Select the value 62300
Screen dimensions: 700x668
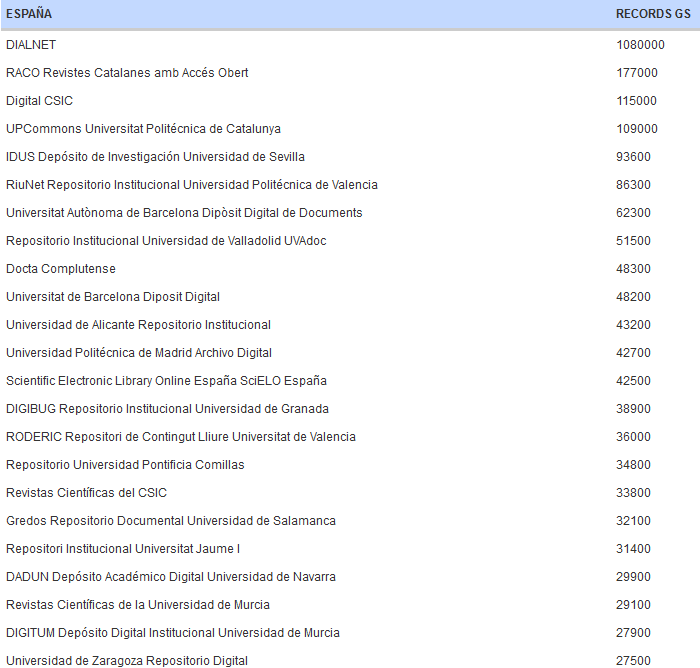(x=633, y=213)
